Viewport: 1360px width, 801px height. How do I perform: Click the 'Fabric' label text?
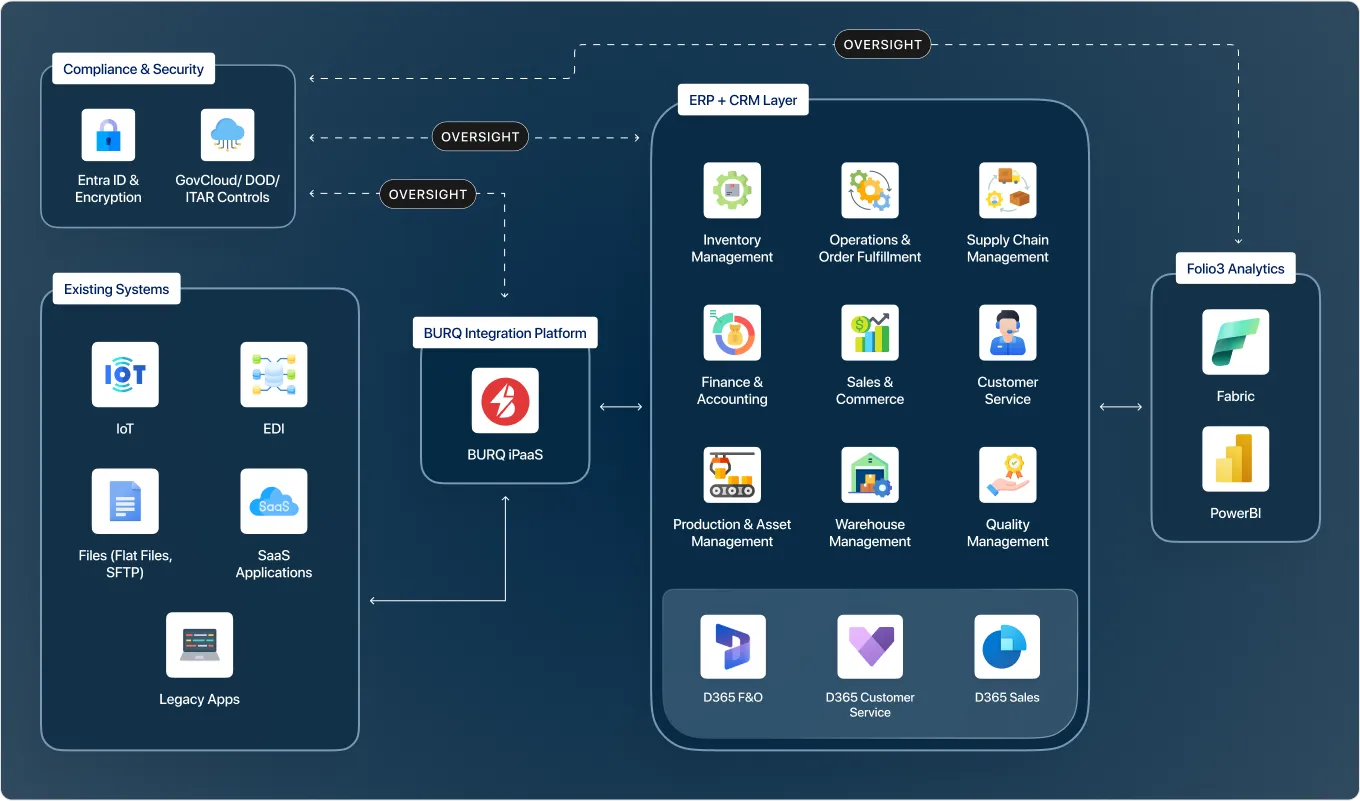(1236, 396)
